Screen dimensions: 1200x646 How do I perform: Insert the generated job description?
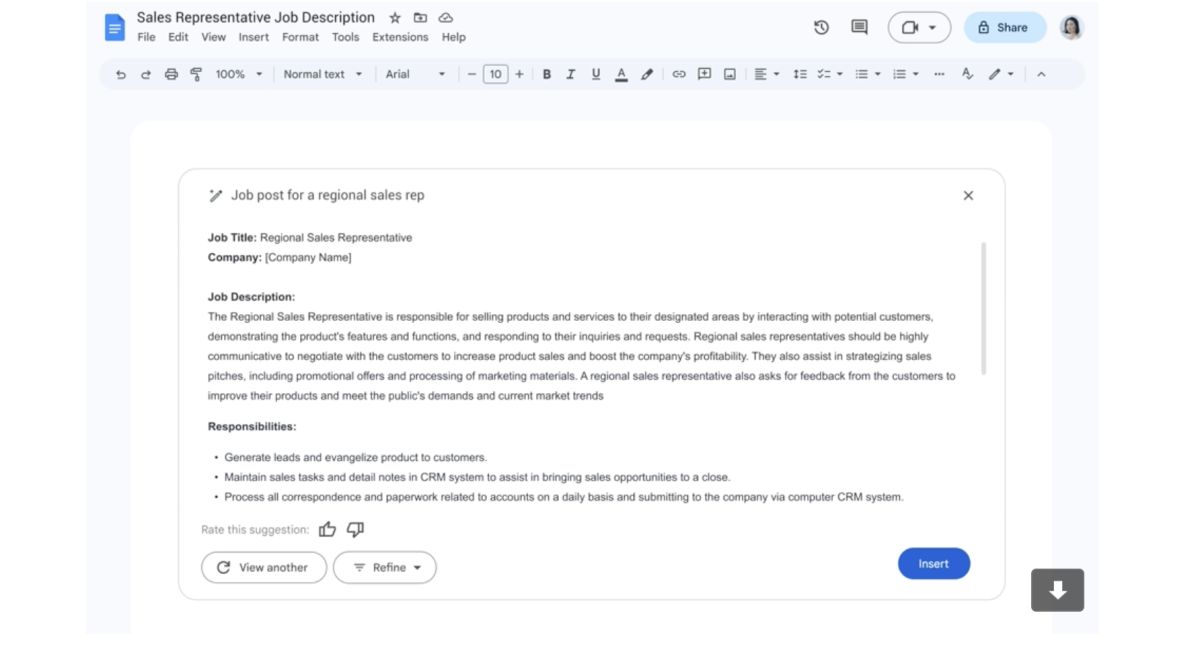[x=933, y=563]
